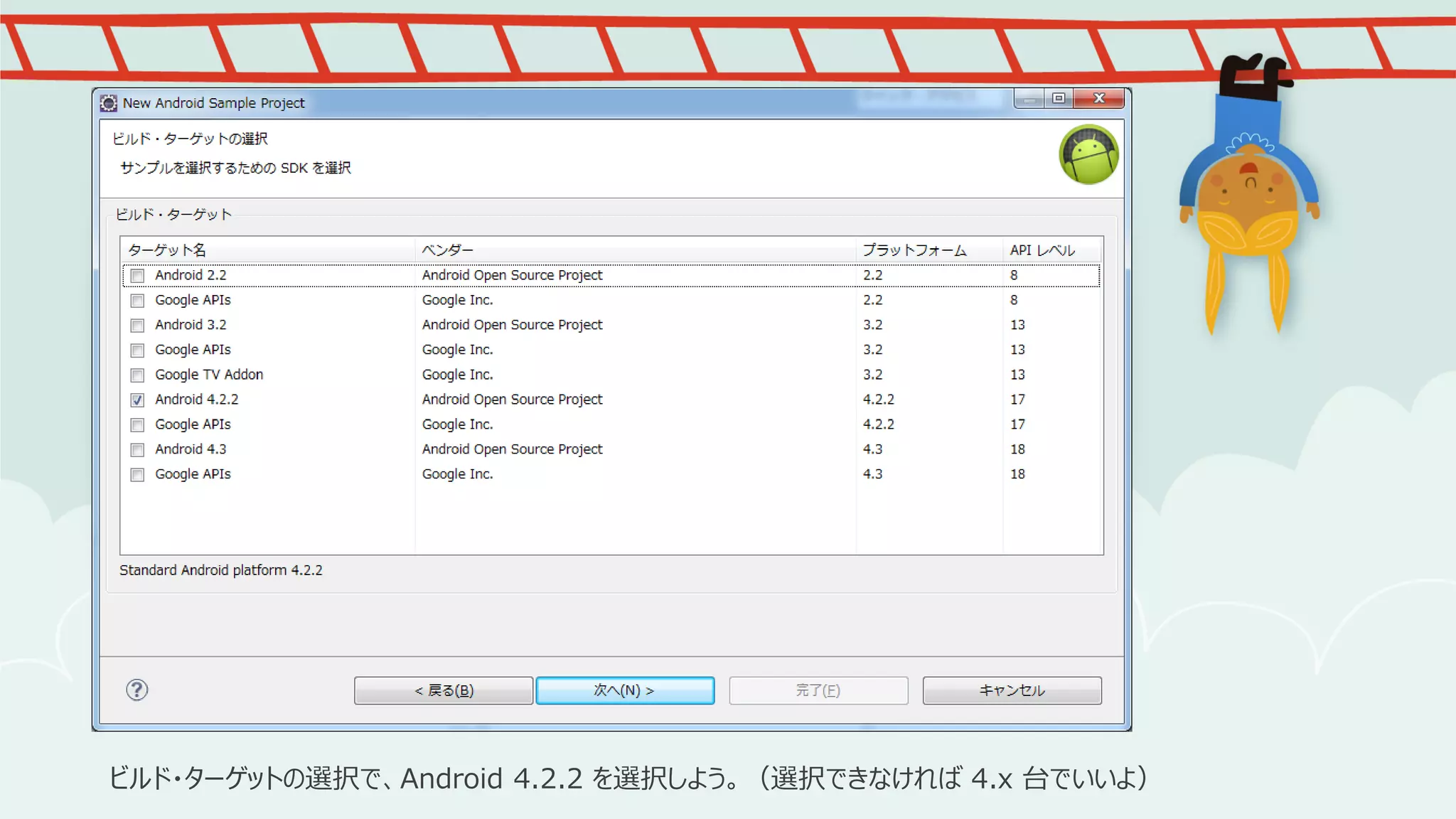Viewport: 1456px width, 819px height.
Task: Click Standard Android platform 4.2.2 description text
Action: click(220, 570)
